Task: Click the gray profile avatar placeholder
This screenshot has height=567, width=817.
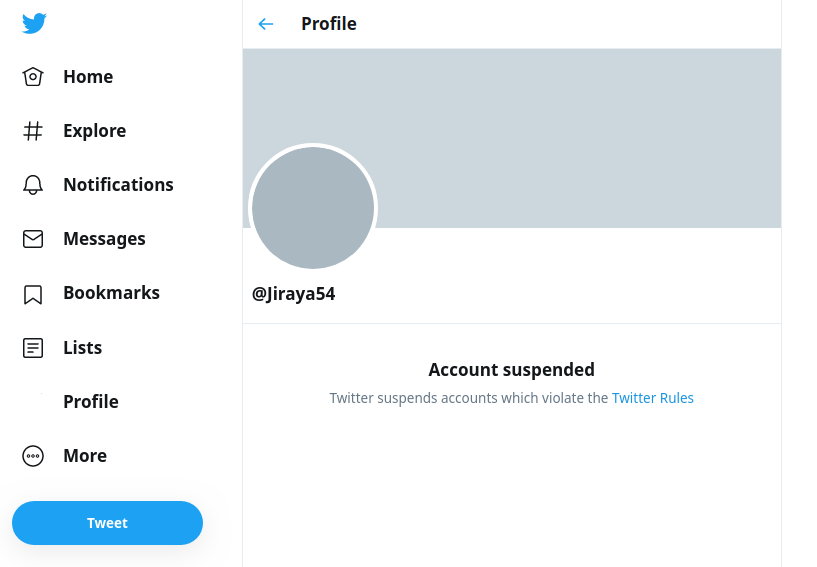Action: click(313, 207)
